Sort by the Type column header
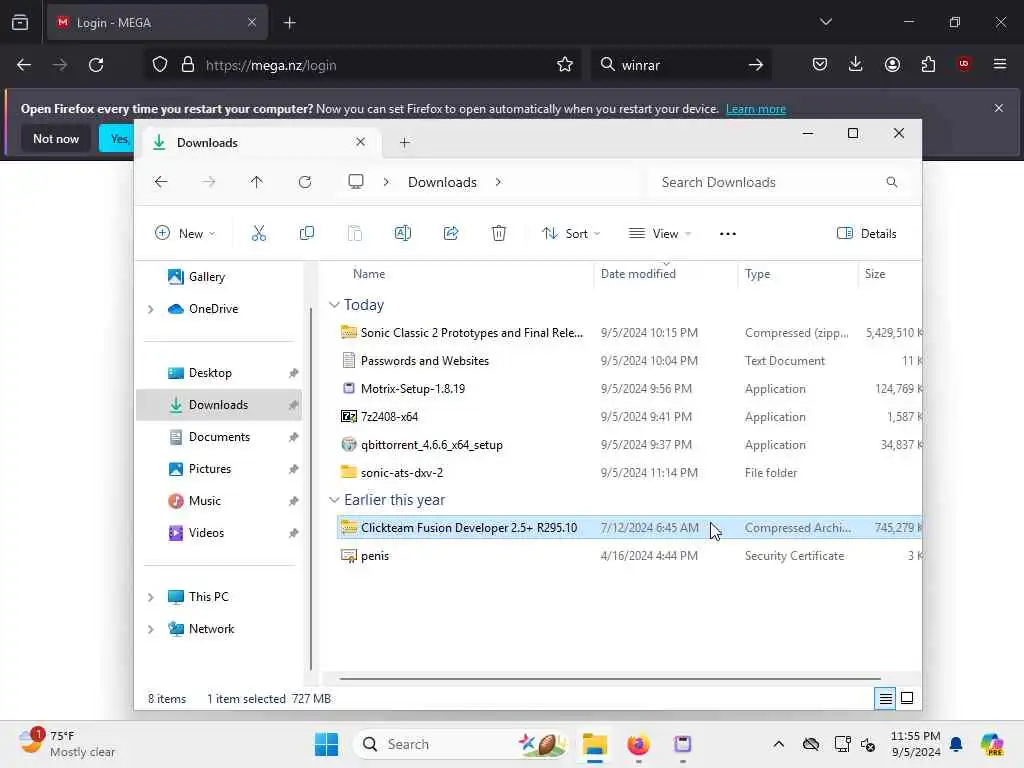This screenshot has width=1024, height=768. [757, 274]
